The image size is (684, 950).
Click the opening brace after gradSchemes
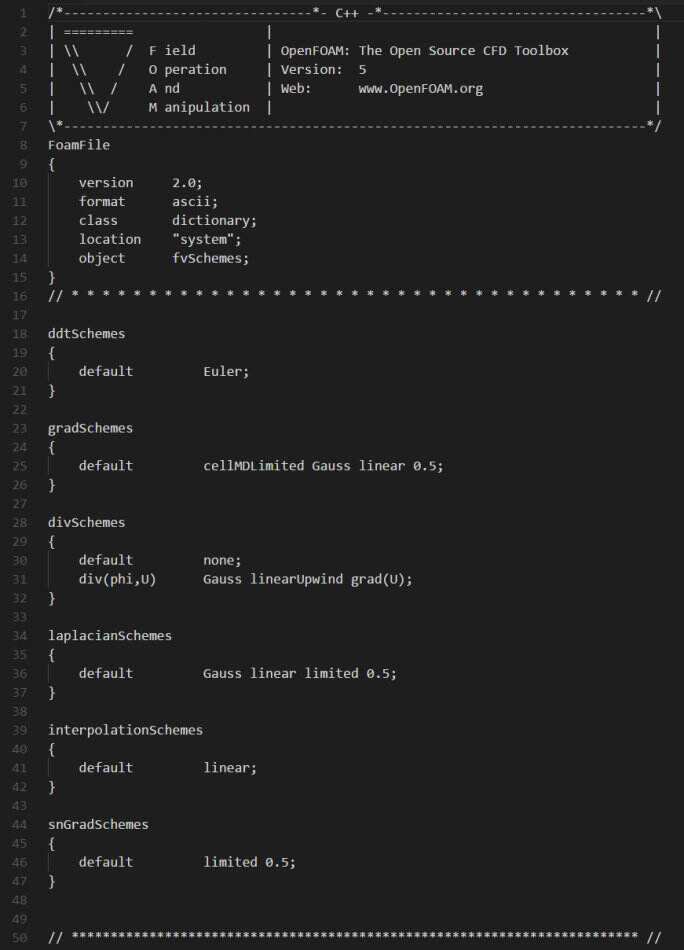51,447
